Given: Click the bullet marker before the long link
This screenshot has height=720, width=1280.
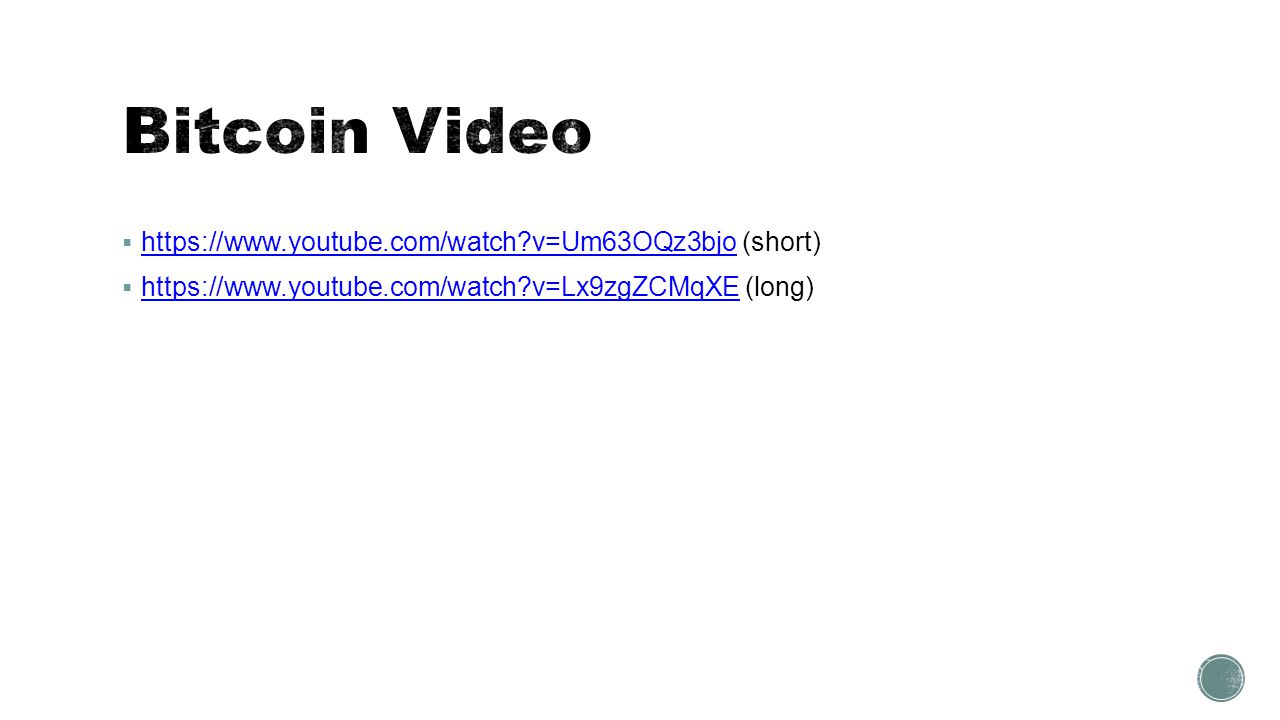Looking at the screenshot, I should point(126,288).
